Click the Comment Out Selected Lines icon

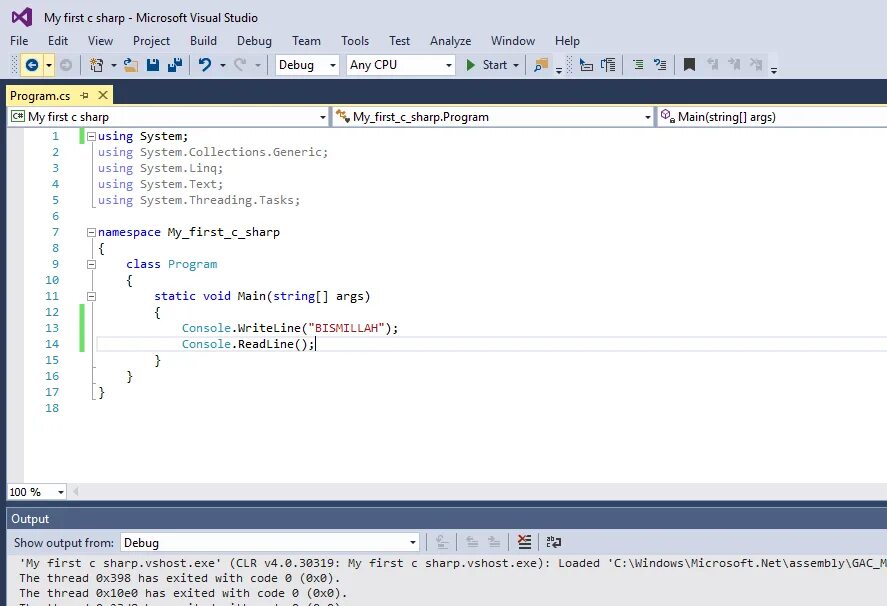point(638,65)
